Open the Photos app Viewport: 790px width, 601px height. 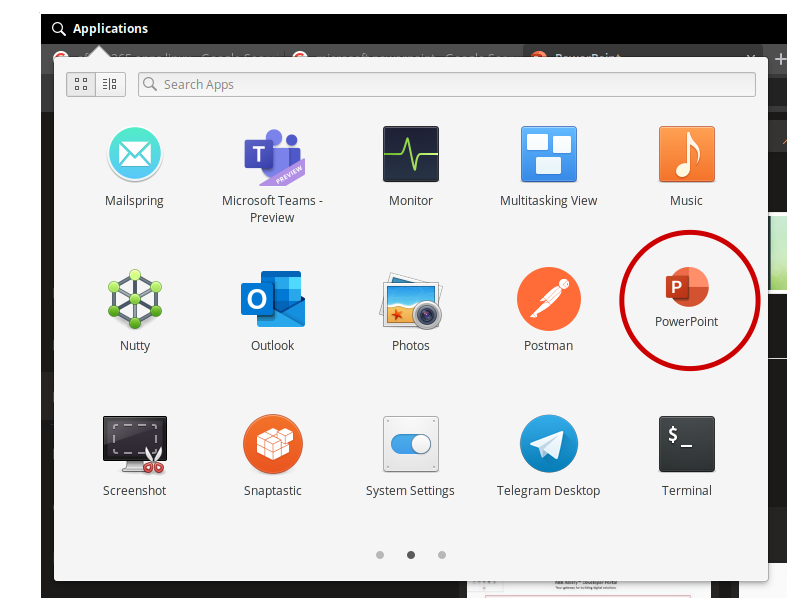pyautogui.click(x=411, y=301)
